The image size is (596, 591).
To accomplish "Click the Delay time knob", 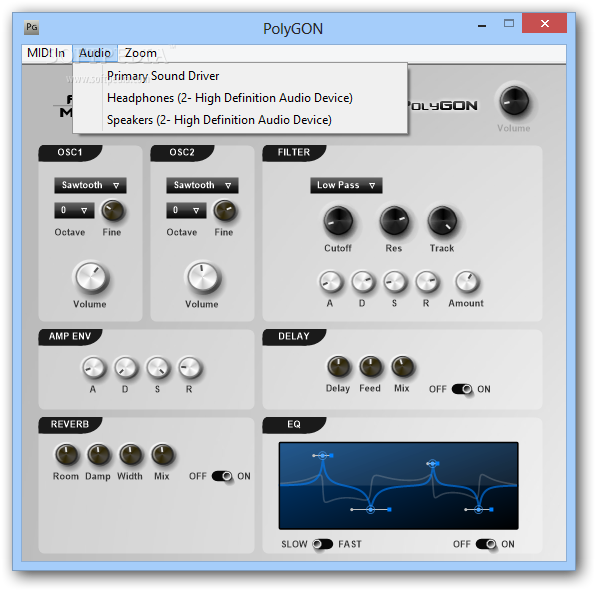I will [338, 366].
